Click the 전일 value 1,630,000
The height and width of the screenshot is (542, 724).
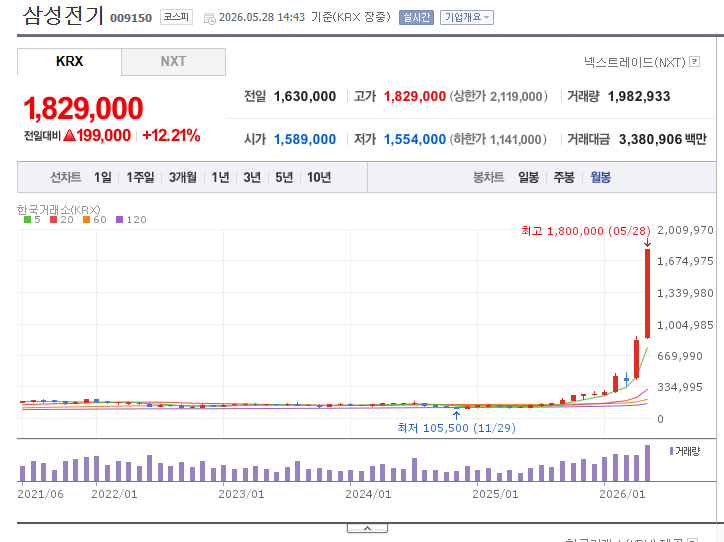(305, 96)
